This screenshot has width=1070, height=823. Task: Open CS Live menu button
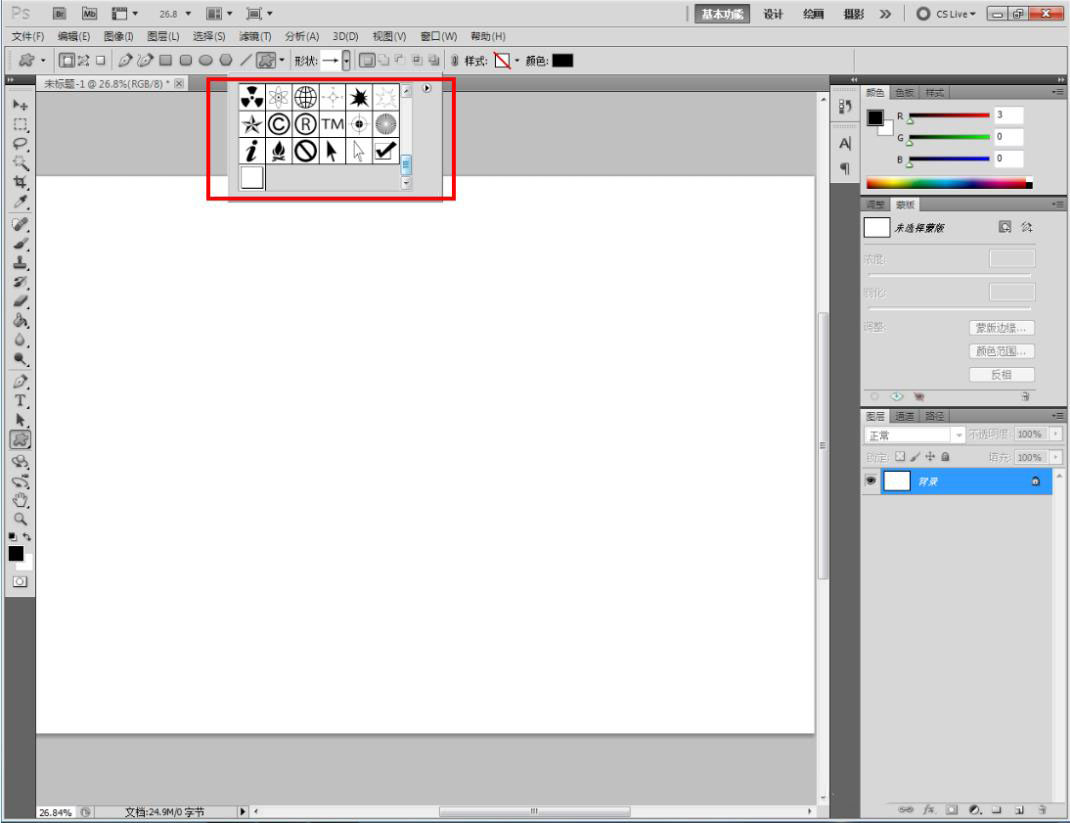click(946, 14)
